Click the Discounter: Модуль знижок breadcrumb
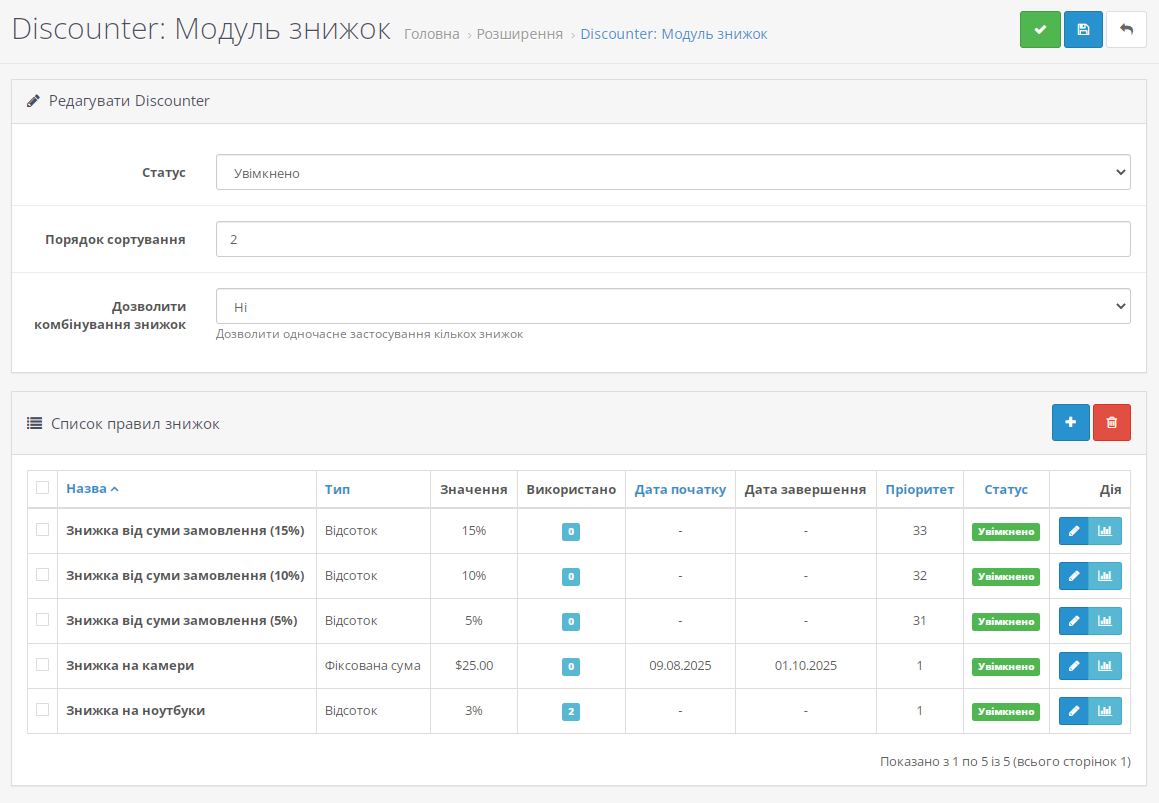 673,34
